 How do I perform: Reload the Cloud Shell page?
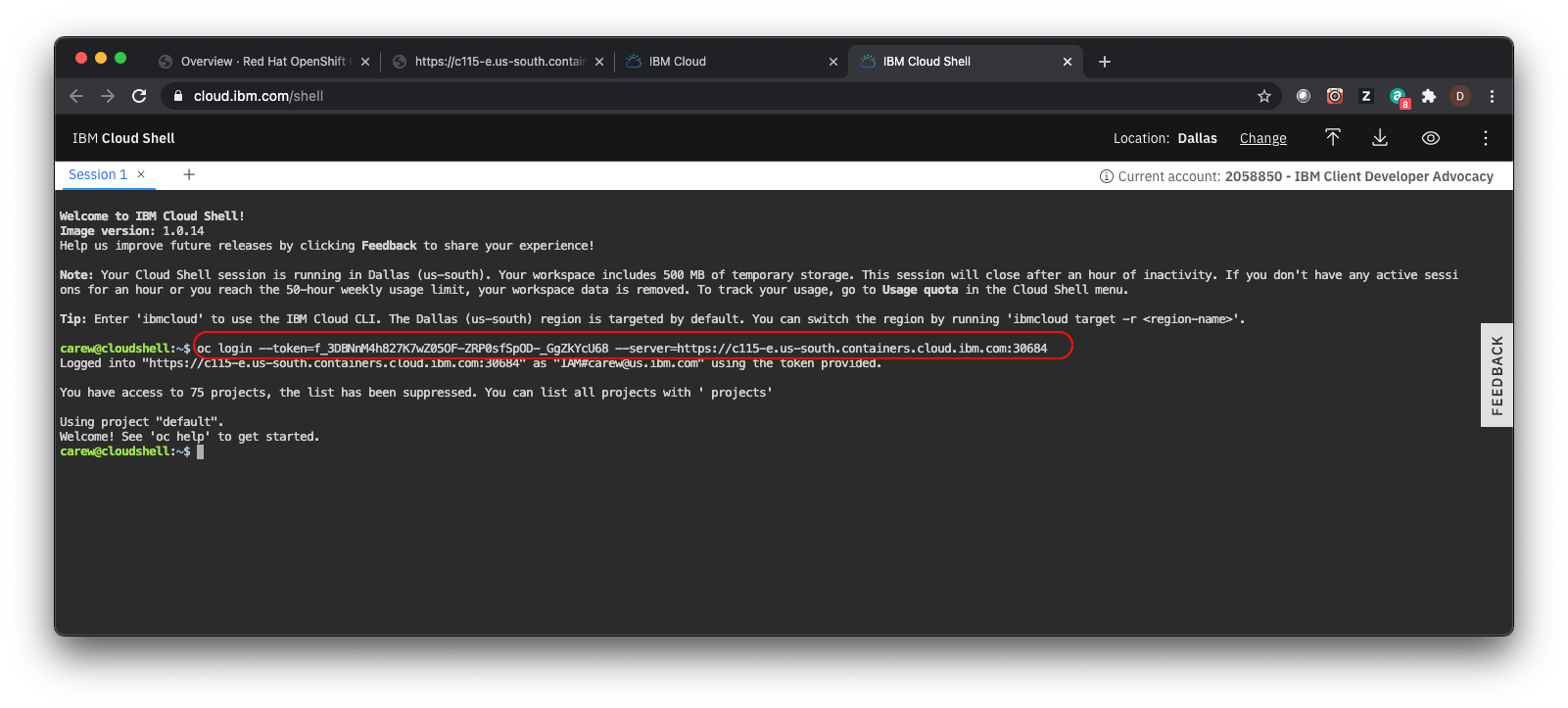(x=139, y=96)
